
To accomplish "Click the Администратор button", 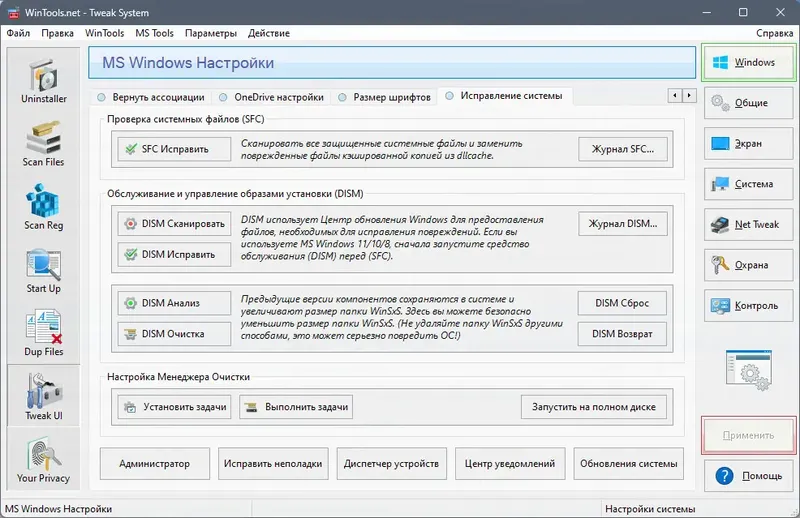I will point(155,463).
